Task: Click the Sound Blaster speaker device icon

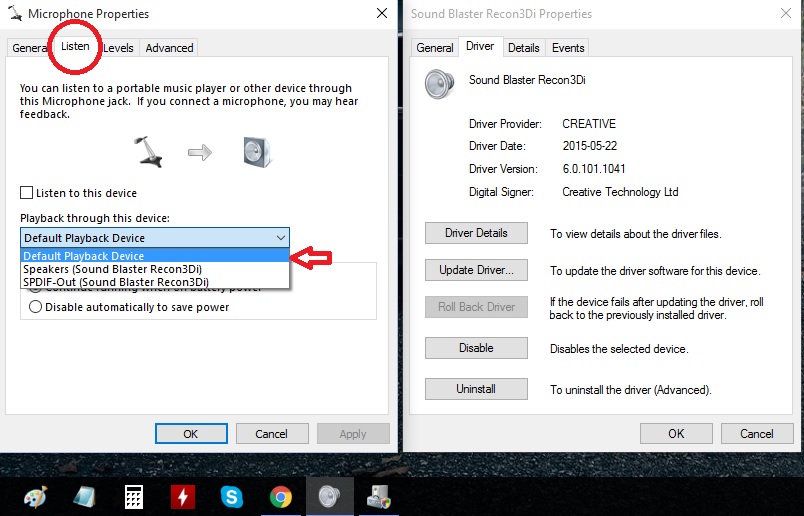Action: coord(439,84)
